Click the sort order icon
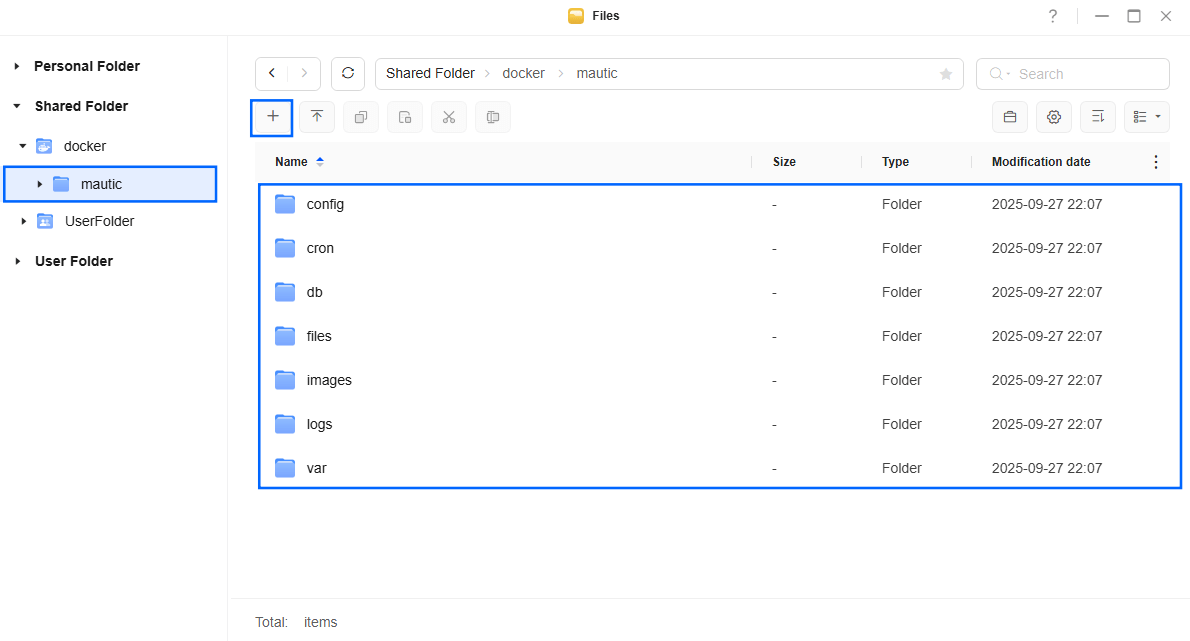This screenshot has height=641, width=1190. (x=1098, y=117)
